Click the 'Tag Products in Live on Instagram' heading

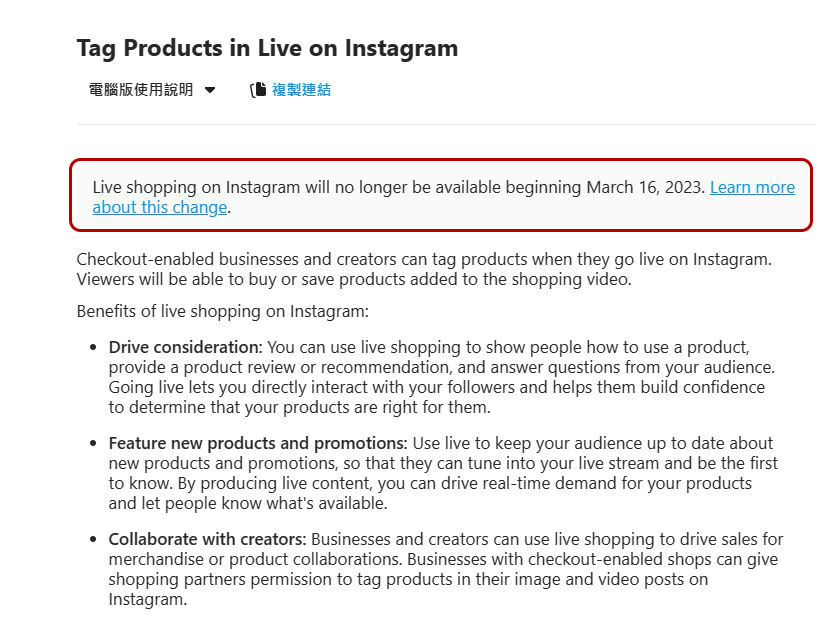[267, 49]
